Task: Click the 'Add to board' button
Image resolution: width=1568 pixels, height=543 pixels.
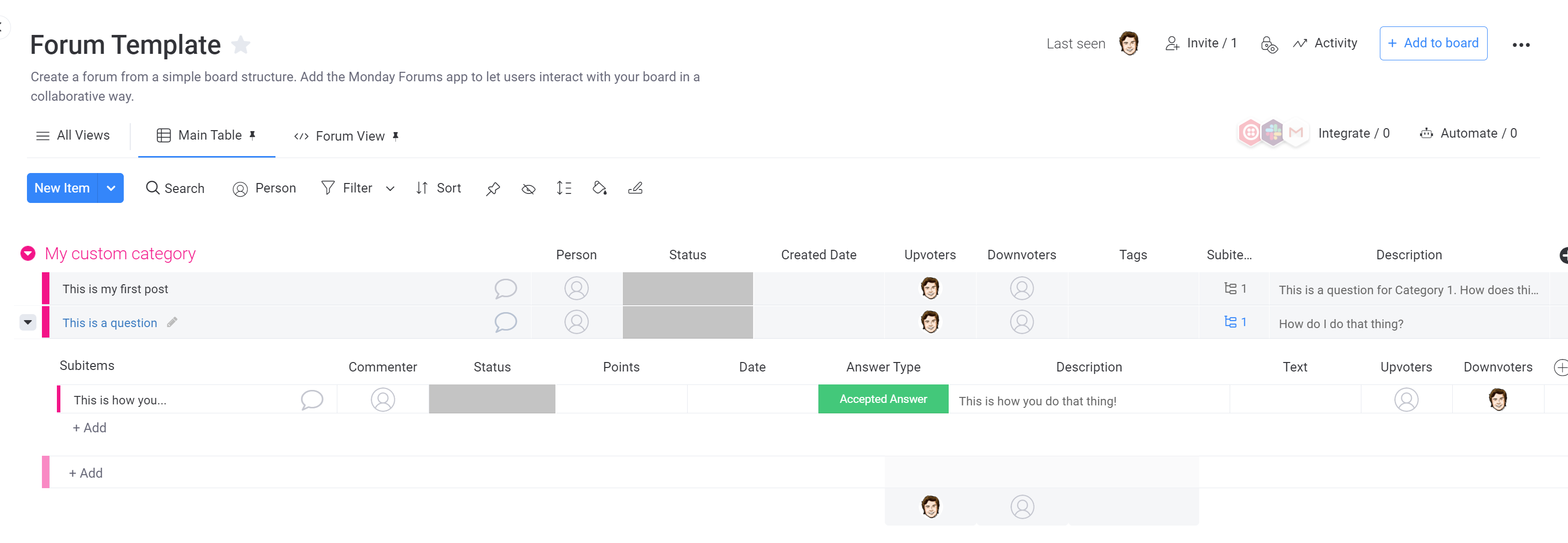Action: 1433,43
